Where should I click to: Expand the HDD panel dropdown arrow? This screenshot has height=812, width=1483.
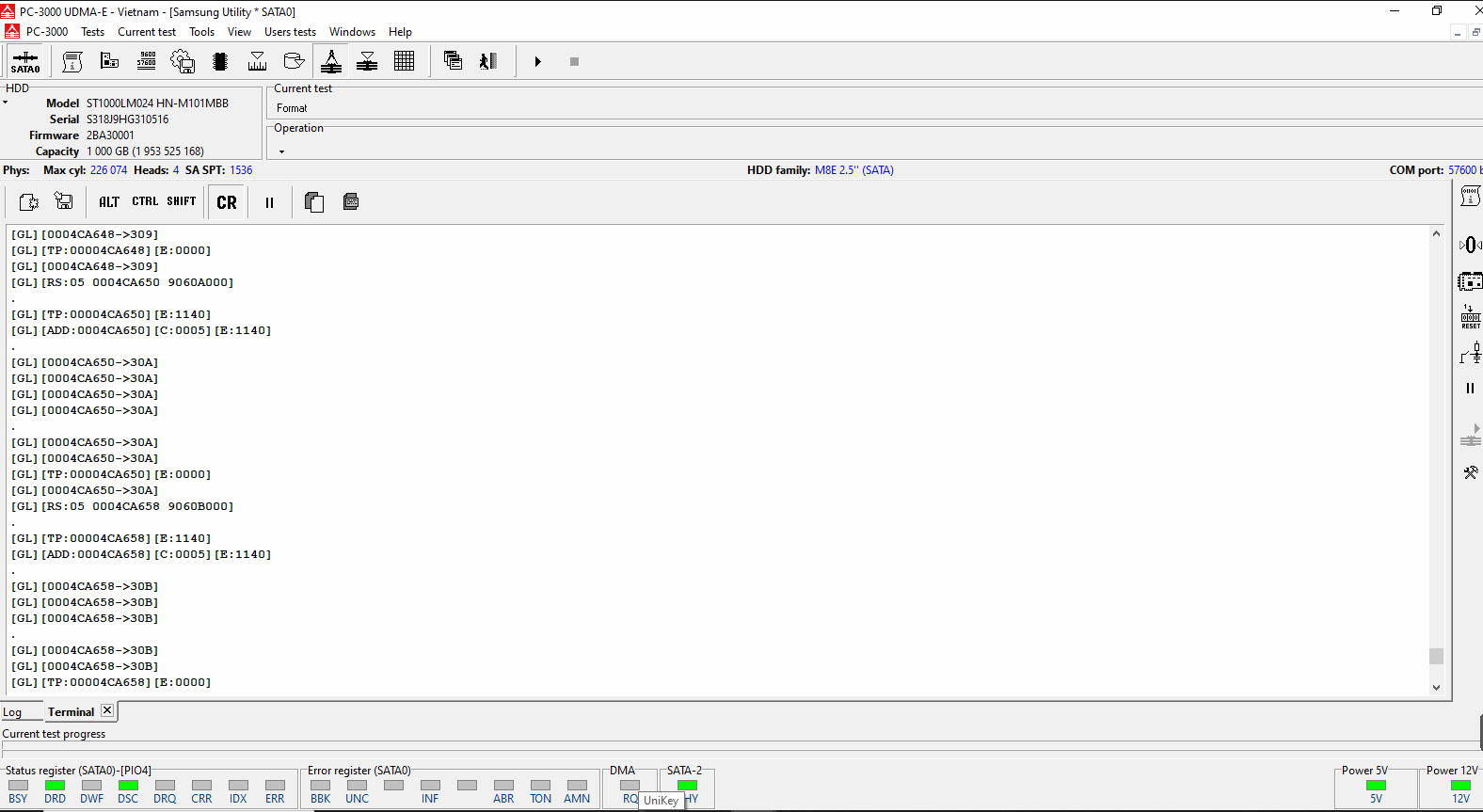6,103
